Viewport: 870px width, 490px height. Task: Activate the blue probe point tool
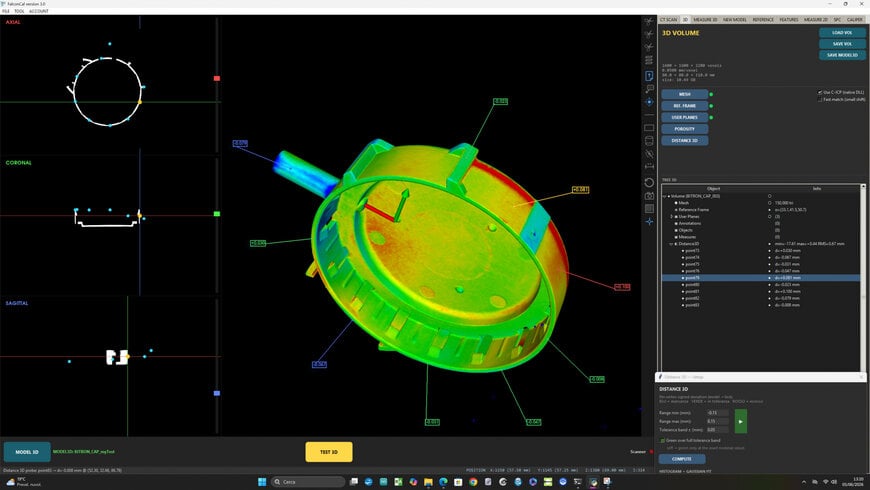pos(649,102)
